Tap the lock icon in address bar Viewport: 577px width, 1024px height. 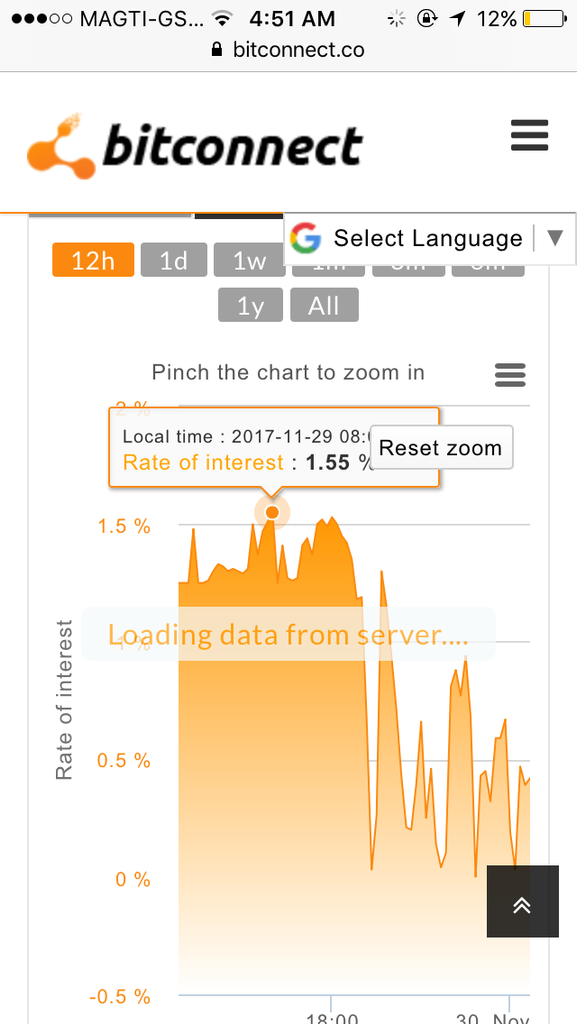point(217,50)
